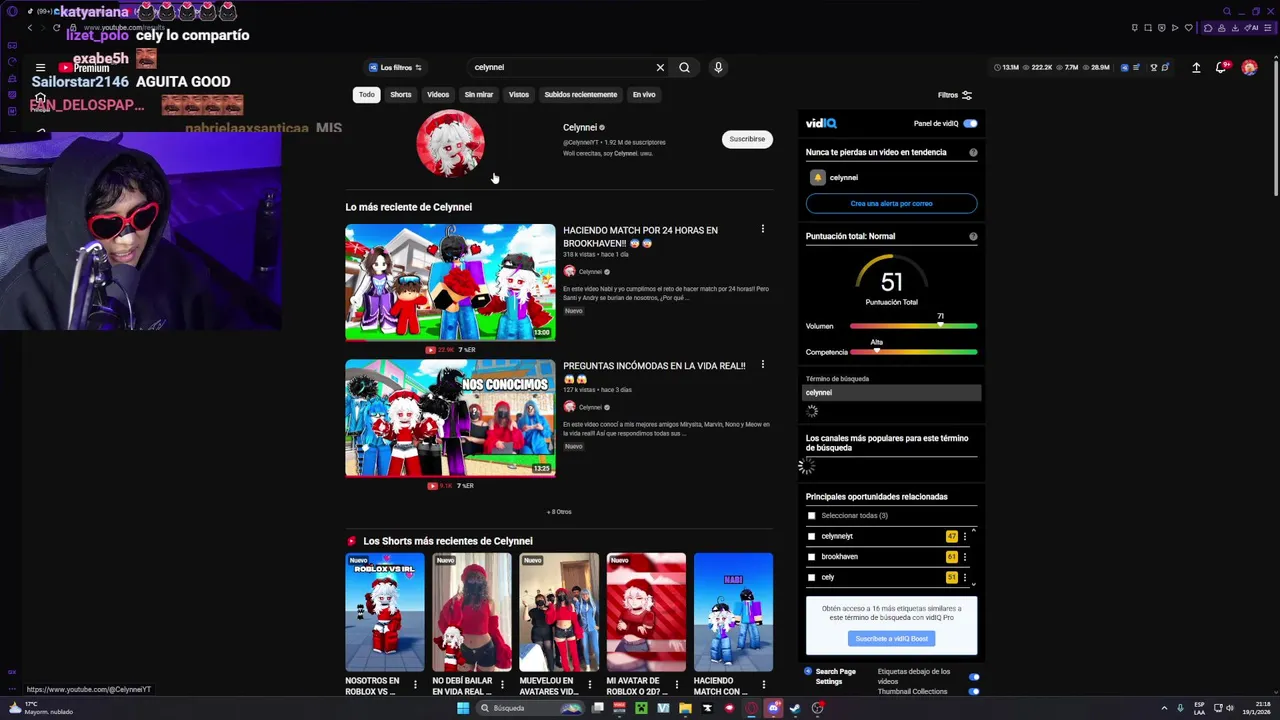The image size is (1280, 720).
Task: Open the Celynnei channel name link
Action: pos(580,127)
